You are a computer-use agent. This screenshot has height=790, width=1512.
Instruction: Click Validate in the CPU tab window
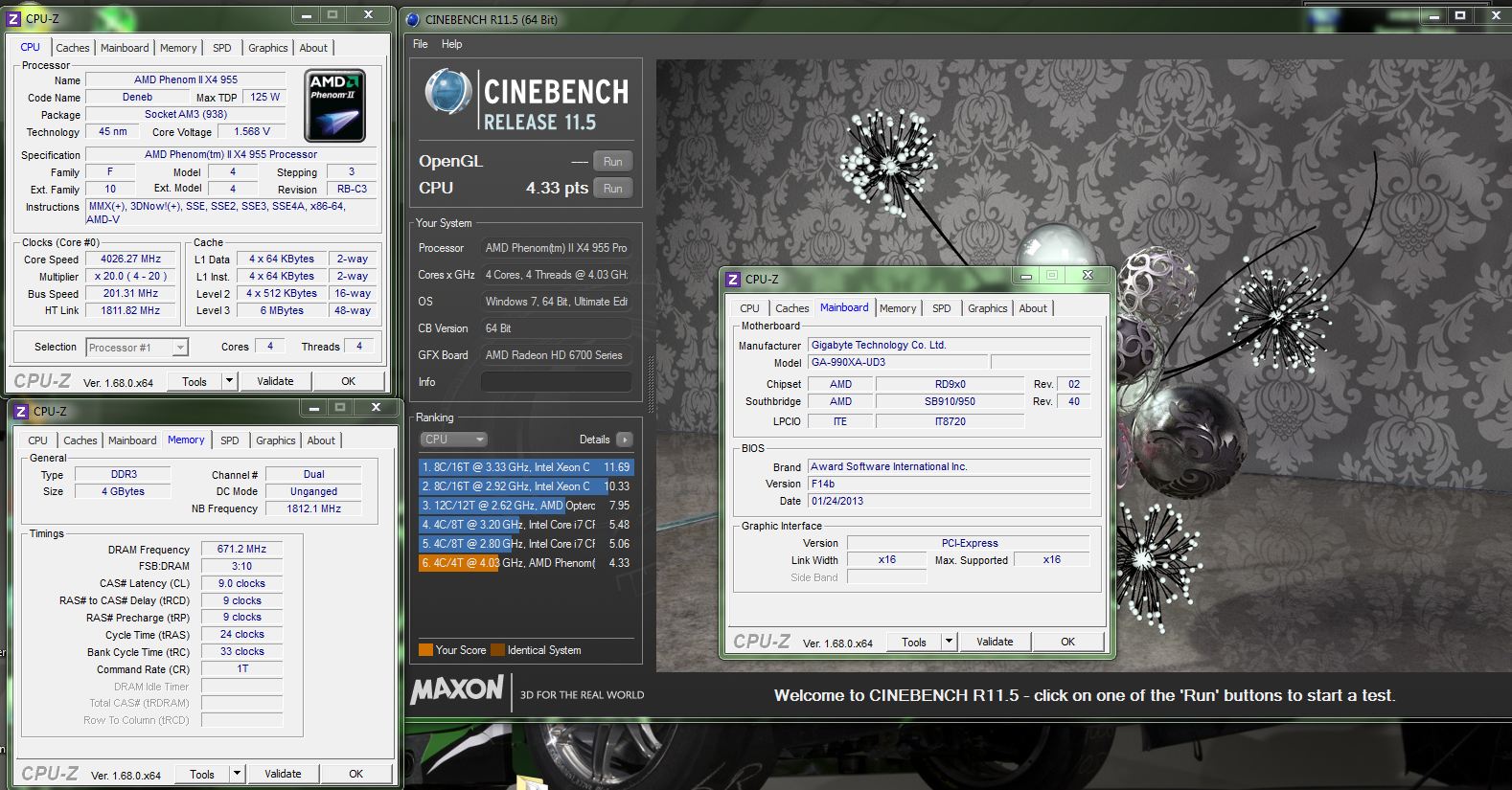tap(275, 381)
